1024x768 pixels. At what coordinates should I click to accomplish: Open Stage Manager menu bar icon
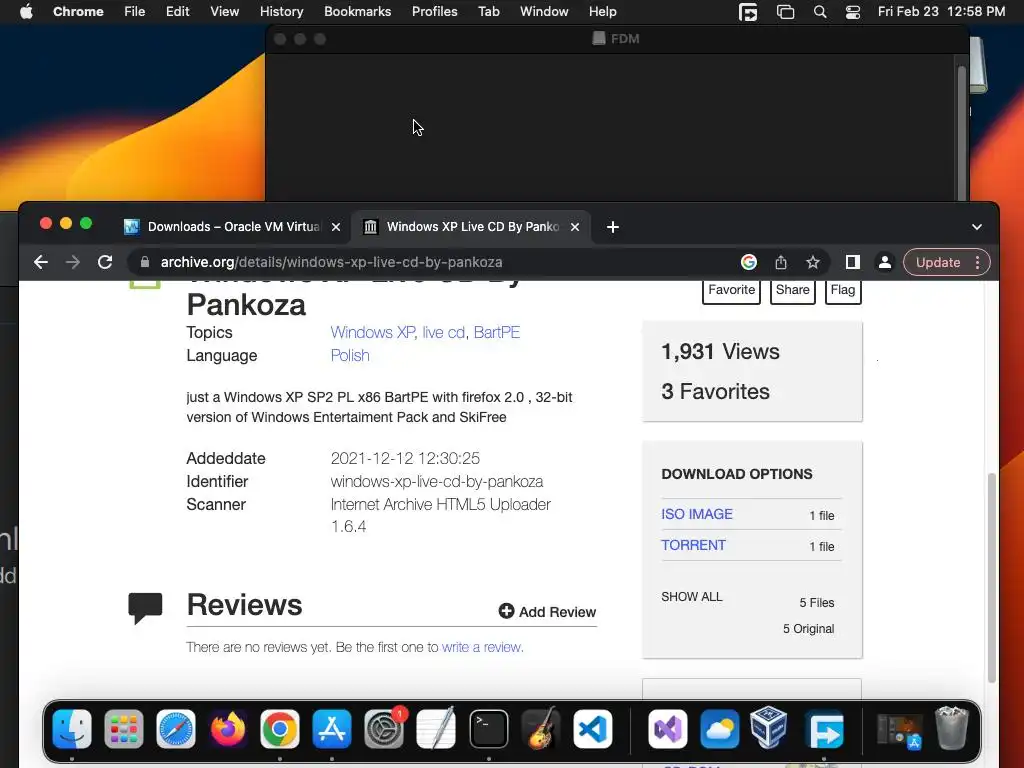(x=786, y=12)
